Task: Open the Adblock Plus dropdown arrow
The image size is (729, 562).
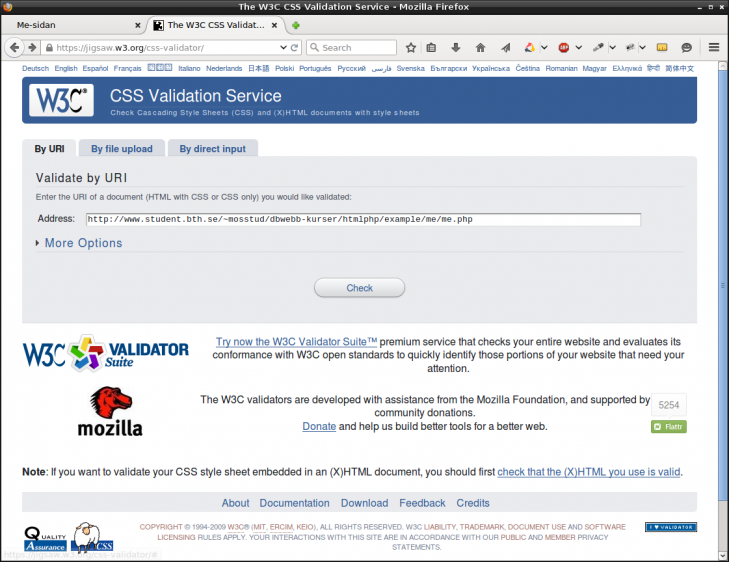Action: pyautogui.click(x=578, y=47)
